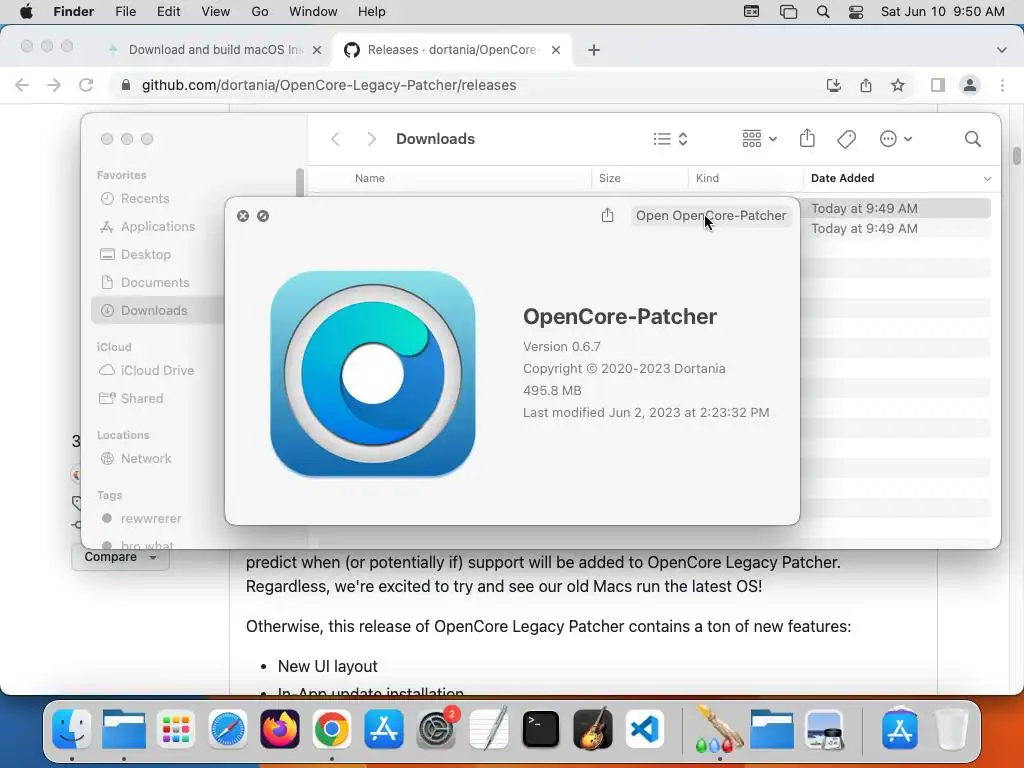The image size is (1024, 768).
Task: Open OpenCore-Patcher from Quick Look preview
Action: 711,216
